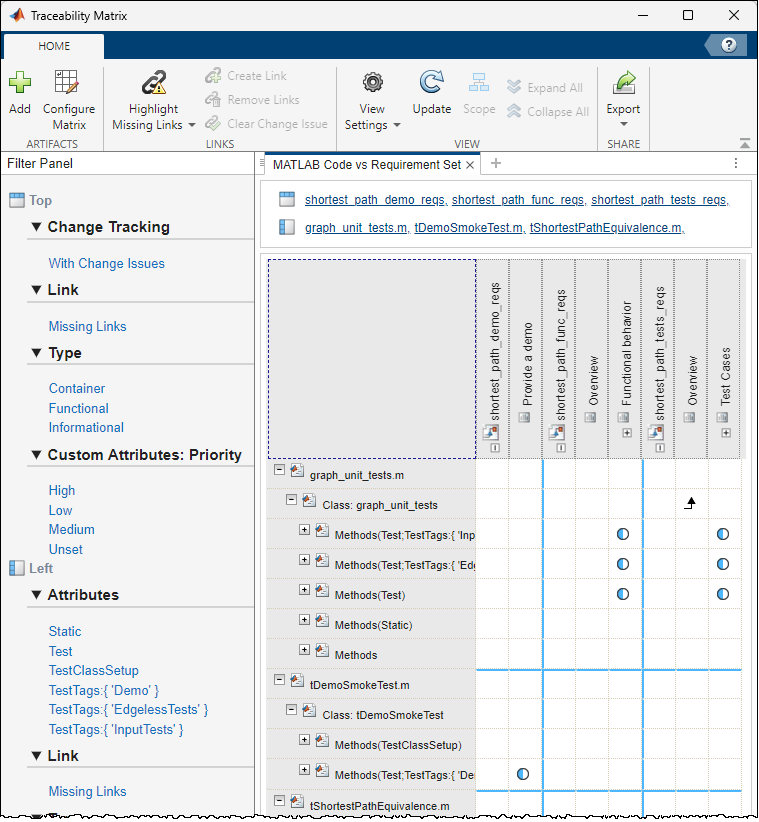Collapse Change Tracking filter section

pos(36,227)
